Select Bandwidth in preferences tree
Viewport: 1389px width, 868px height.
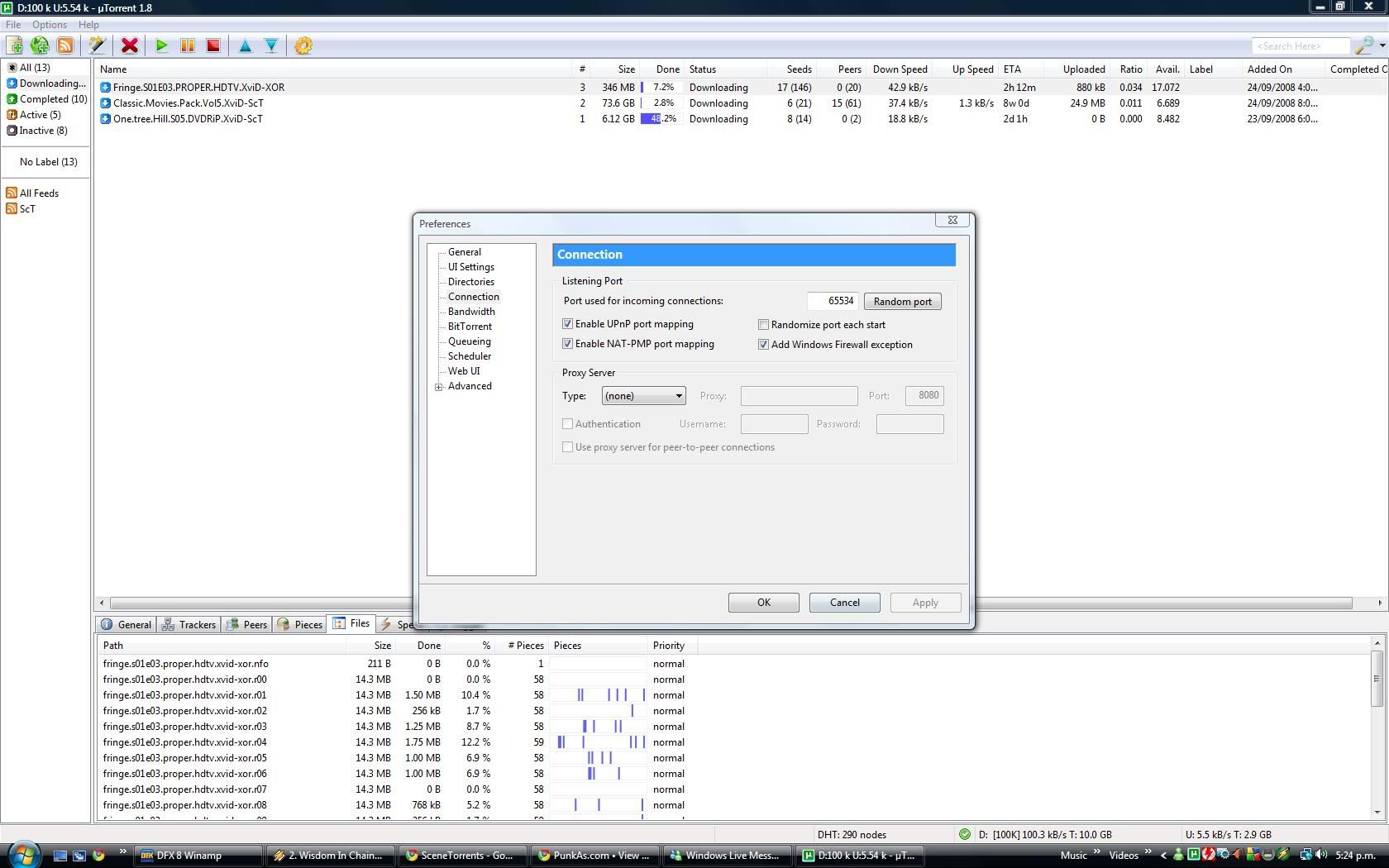coord(471,312)
